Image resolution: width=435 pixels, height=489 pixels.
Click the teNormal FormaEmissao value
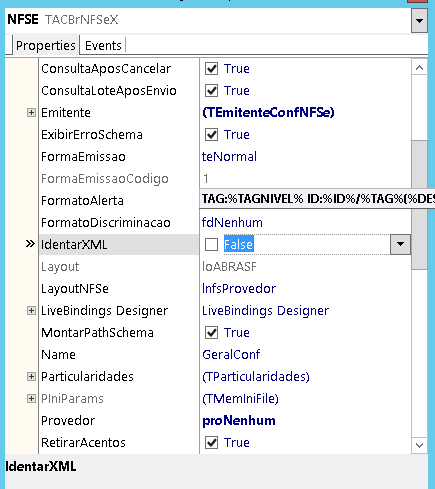click(x=229, y=157)
